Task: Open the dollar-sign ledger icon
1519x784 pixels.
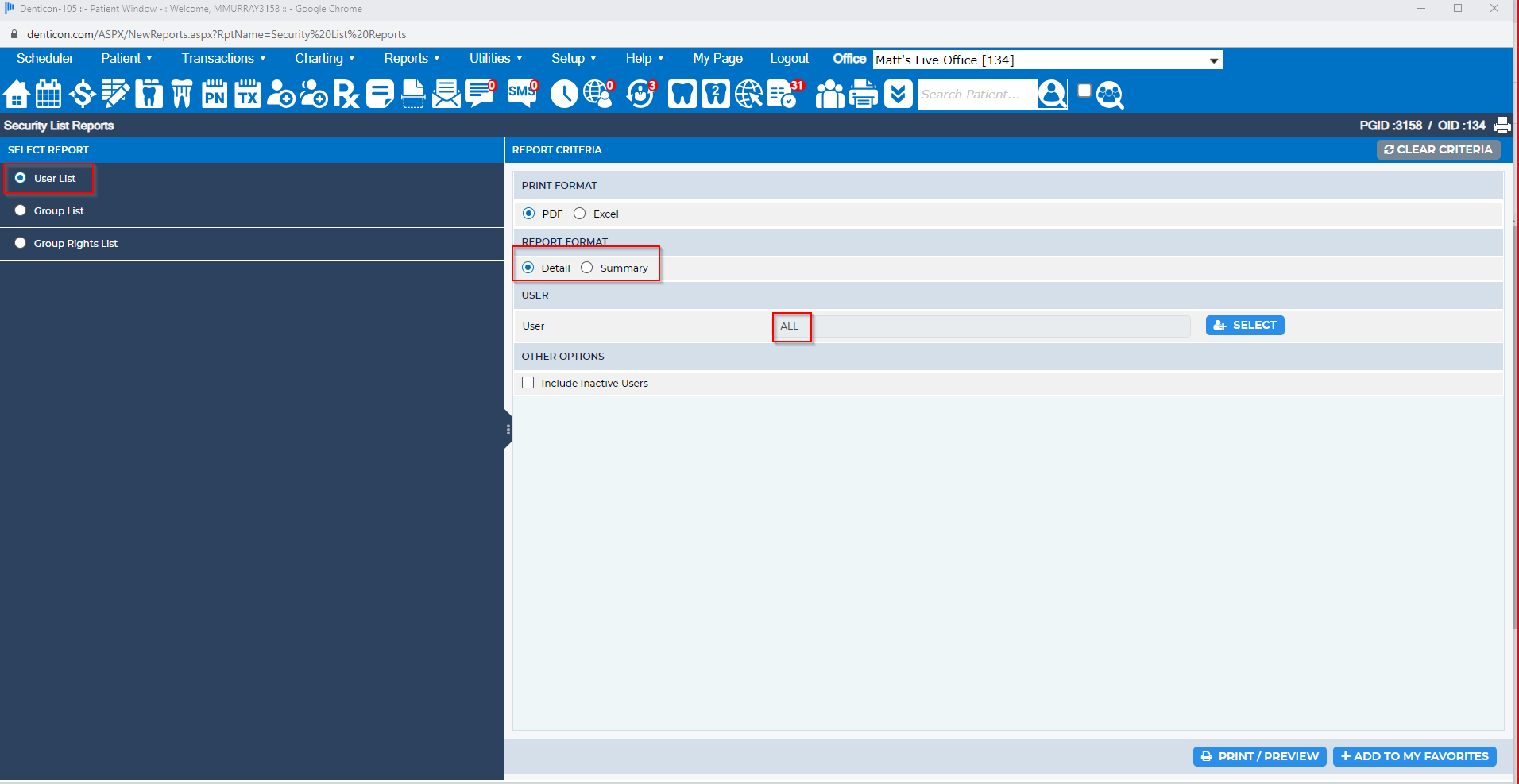Action: click(82, 94)
